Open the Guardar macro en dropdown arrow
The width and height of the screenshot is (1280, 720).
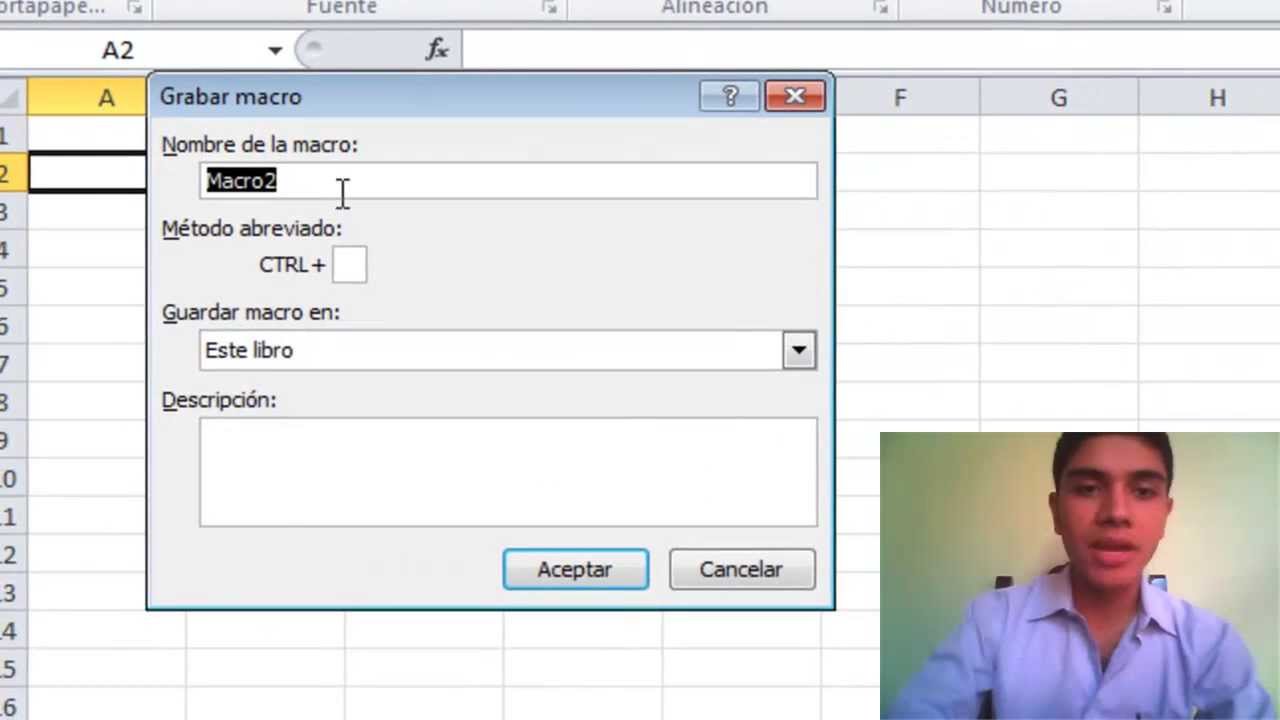coord(799,351)
